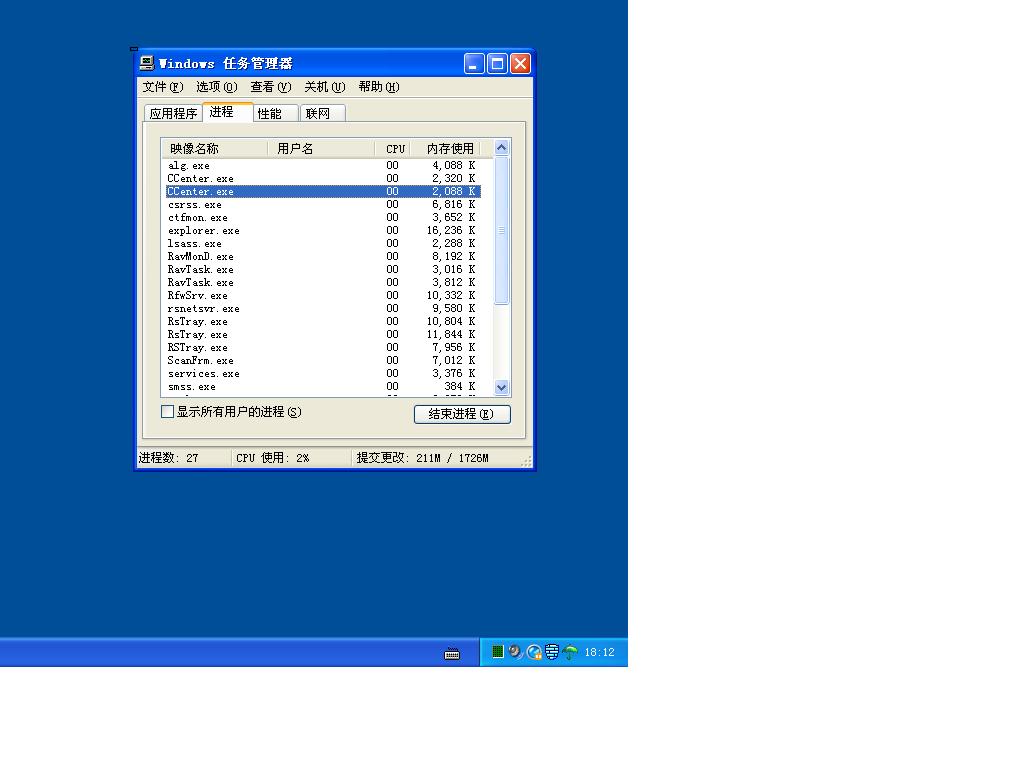Select the smss.exe process row
The height and width of the screenshot is (768, 1024).
coord(323,387)
